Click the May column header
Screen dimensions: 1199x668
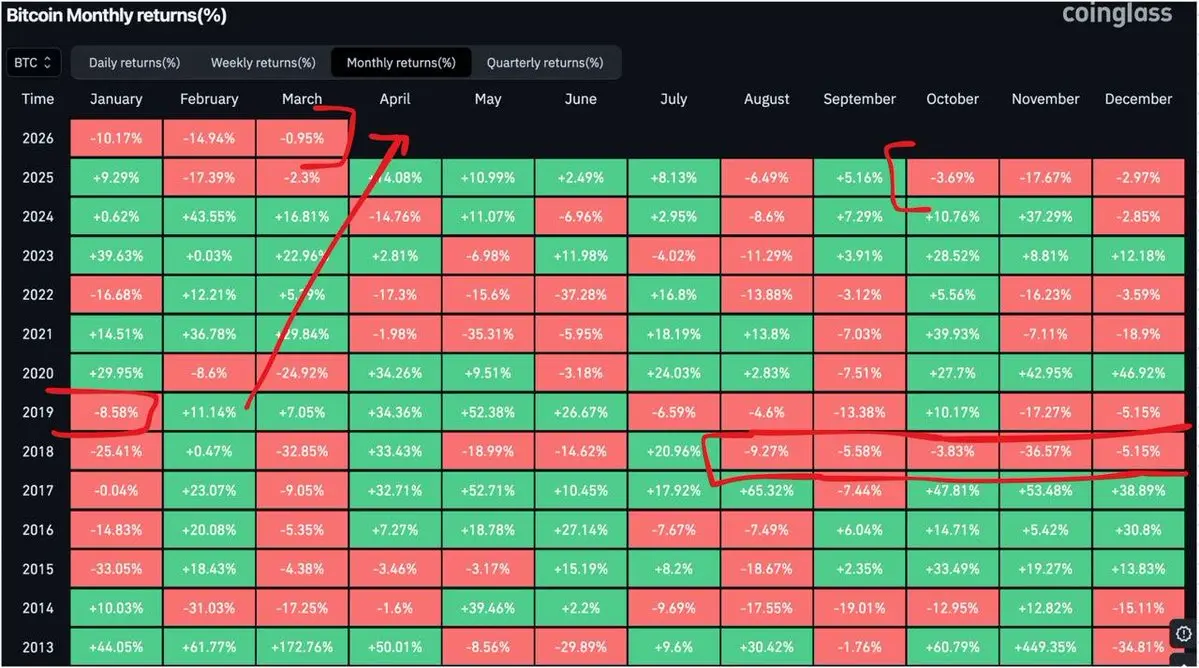click(x=488, y=99)
